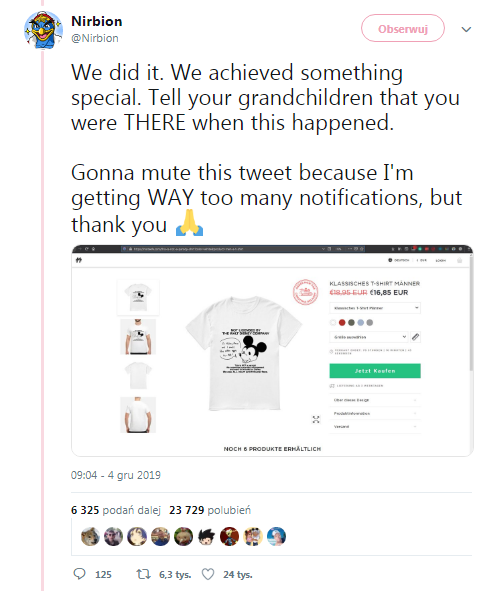Like the tweet with heart icon
Viewport: 502px width, 591px height.
click(x=208, y=574)
